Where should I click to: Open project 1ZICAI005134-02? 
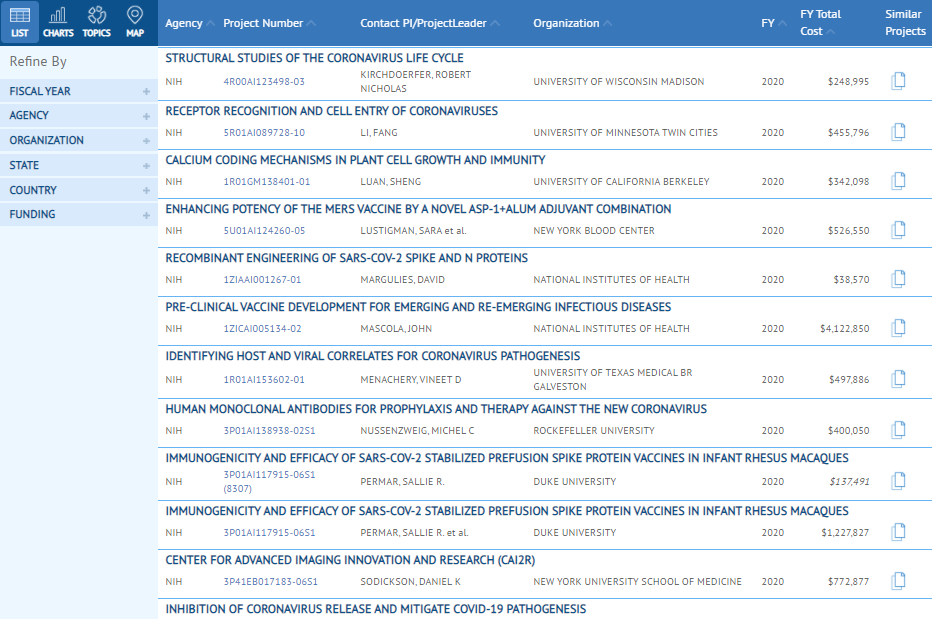pos(262,328)
